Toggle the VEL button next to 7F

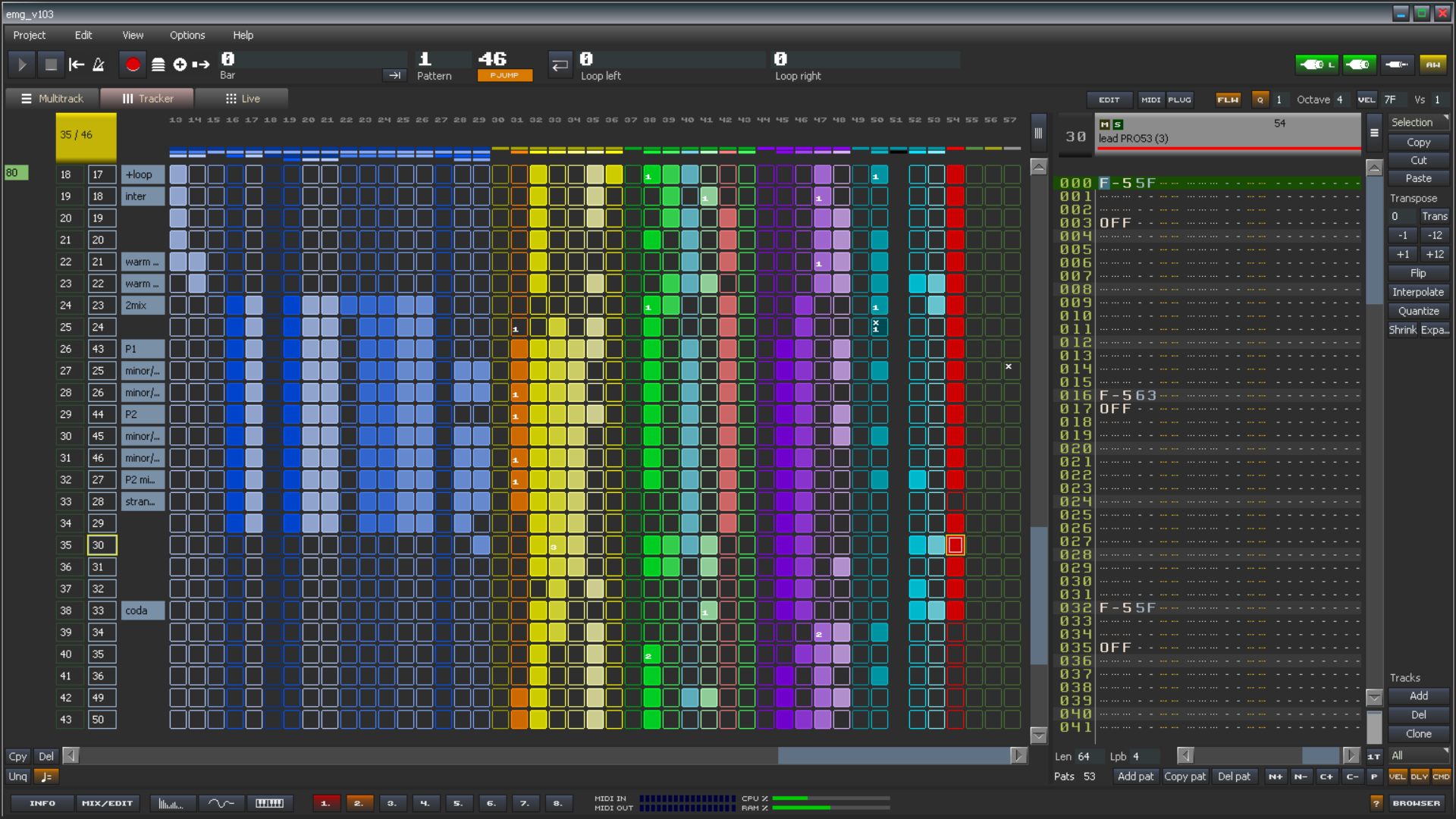pos(1367,99)
